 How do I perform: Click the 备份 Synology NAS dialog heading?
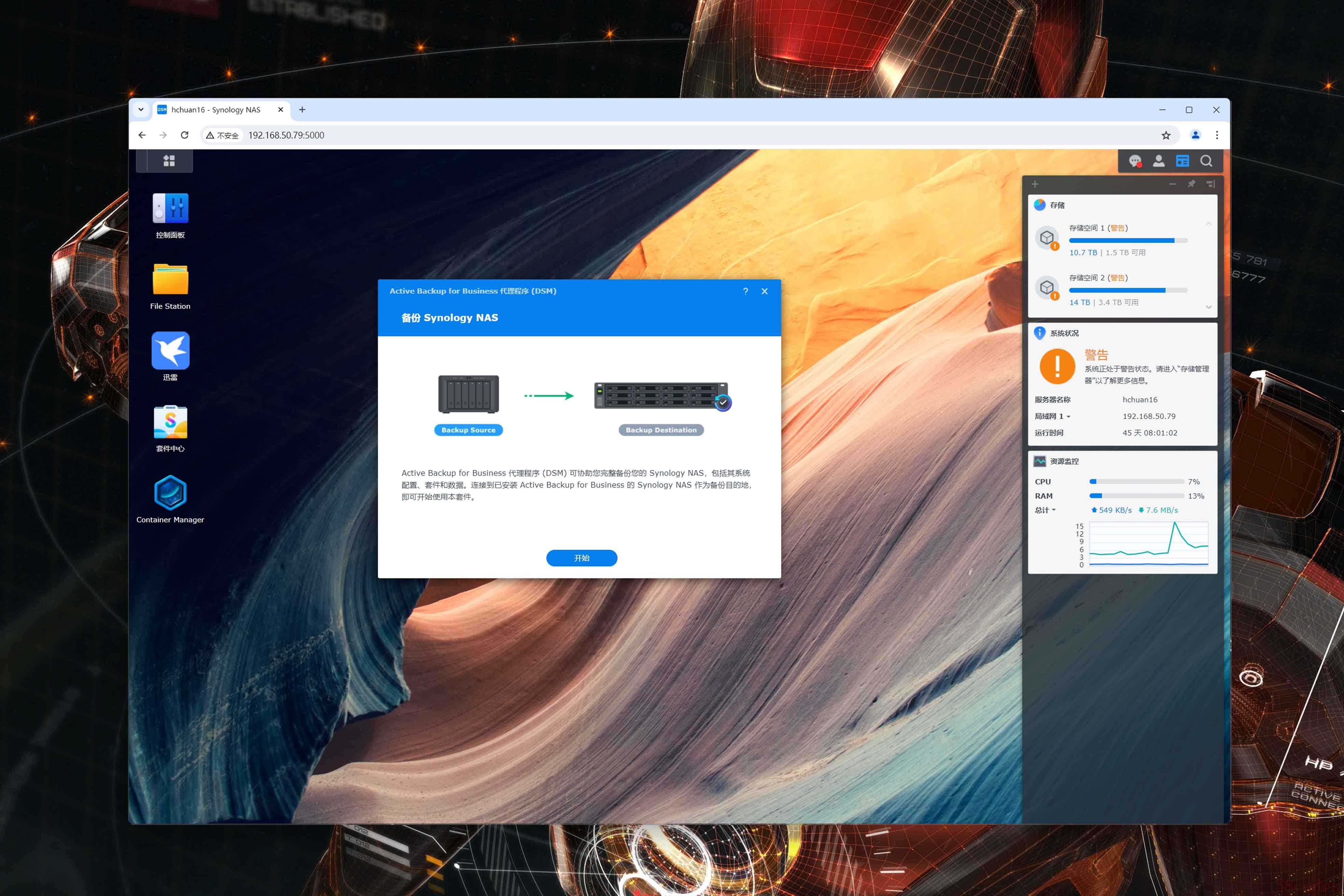click(x=450, y=318)
